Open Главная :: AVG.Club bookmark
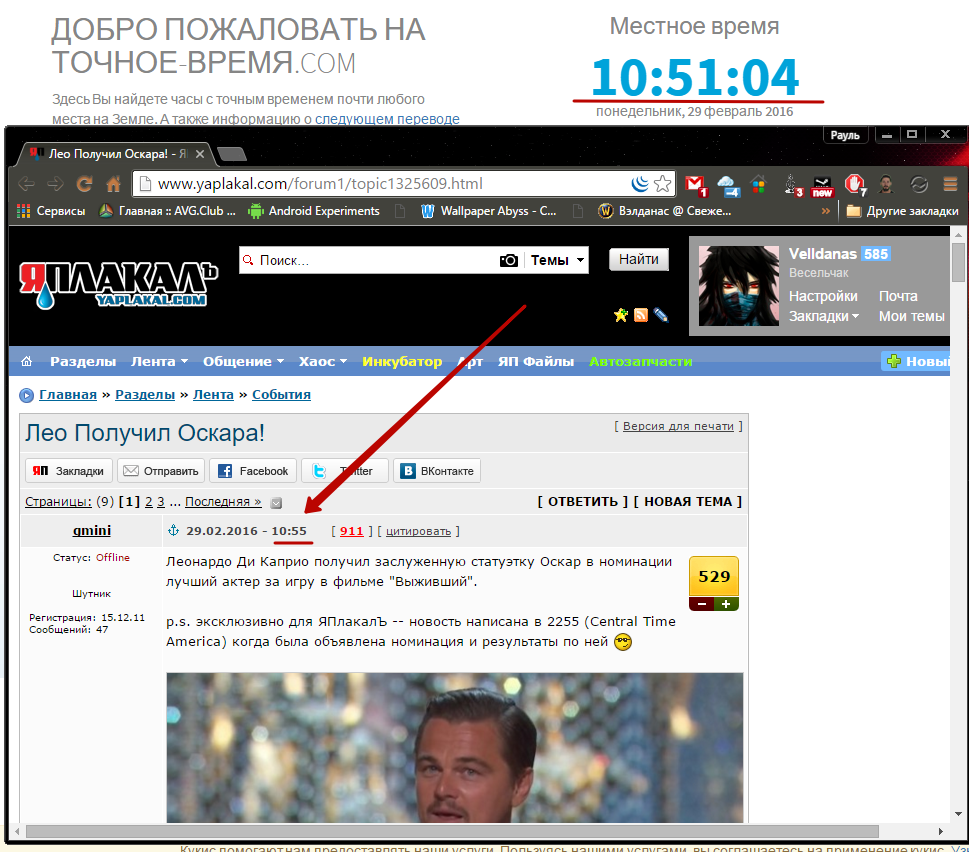 167,211
